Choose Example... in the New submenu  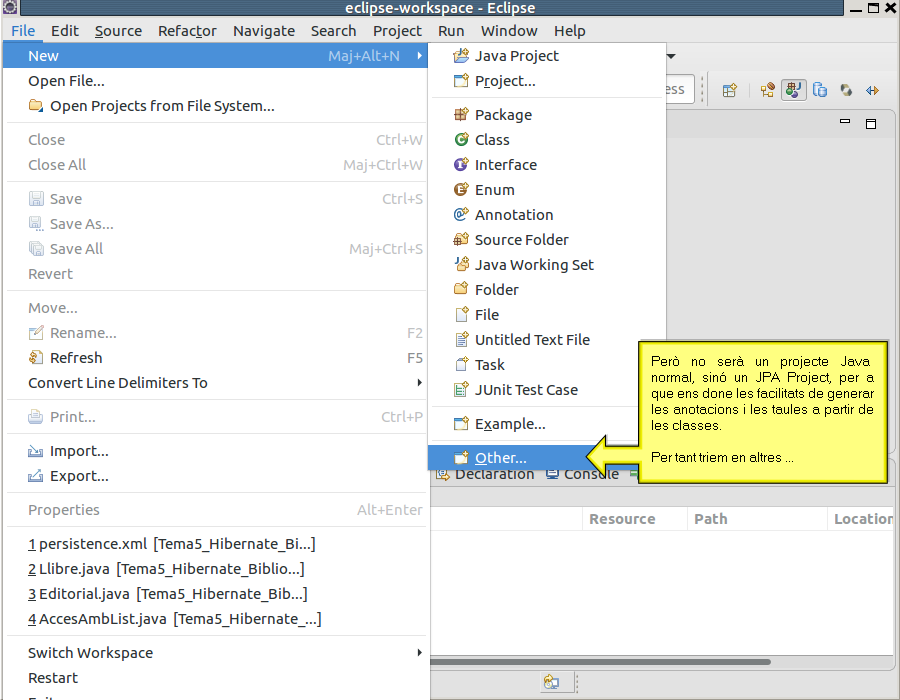pos(534,424)
